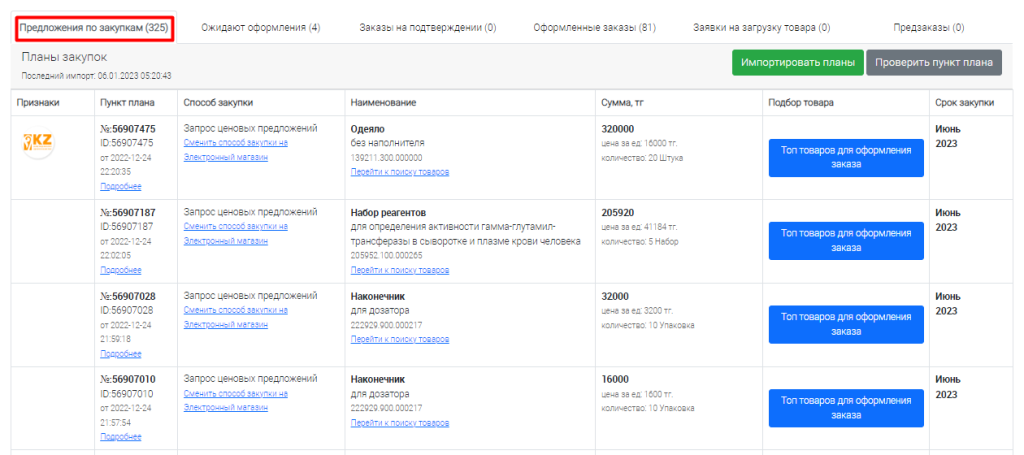Open Топ товаров button for Одеяло row

coord(845,158)
